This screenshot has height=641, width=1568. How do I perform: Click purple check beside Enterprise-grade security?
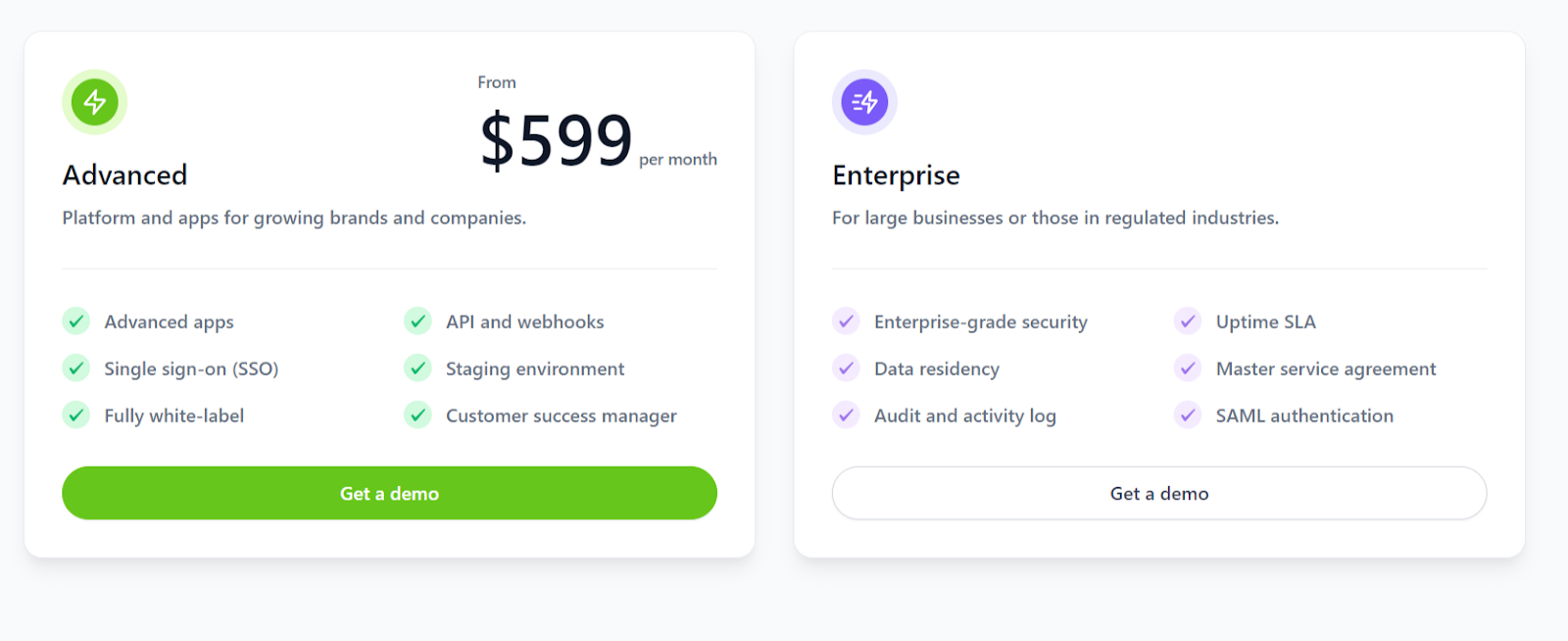pos(846,320)
